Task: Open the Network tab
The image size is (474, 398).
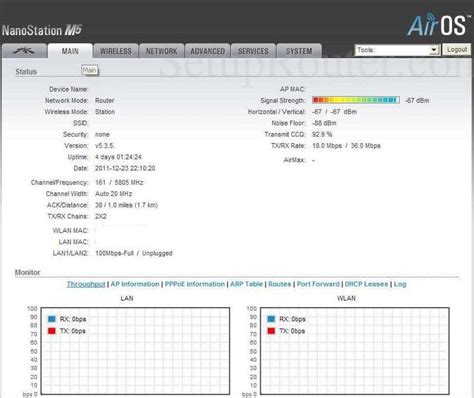Action: (x=162, y=51)
